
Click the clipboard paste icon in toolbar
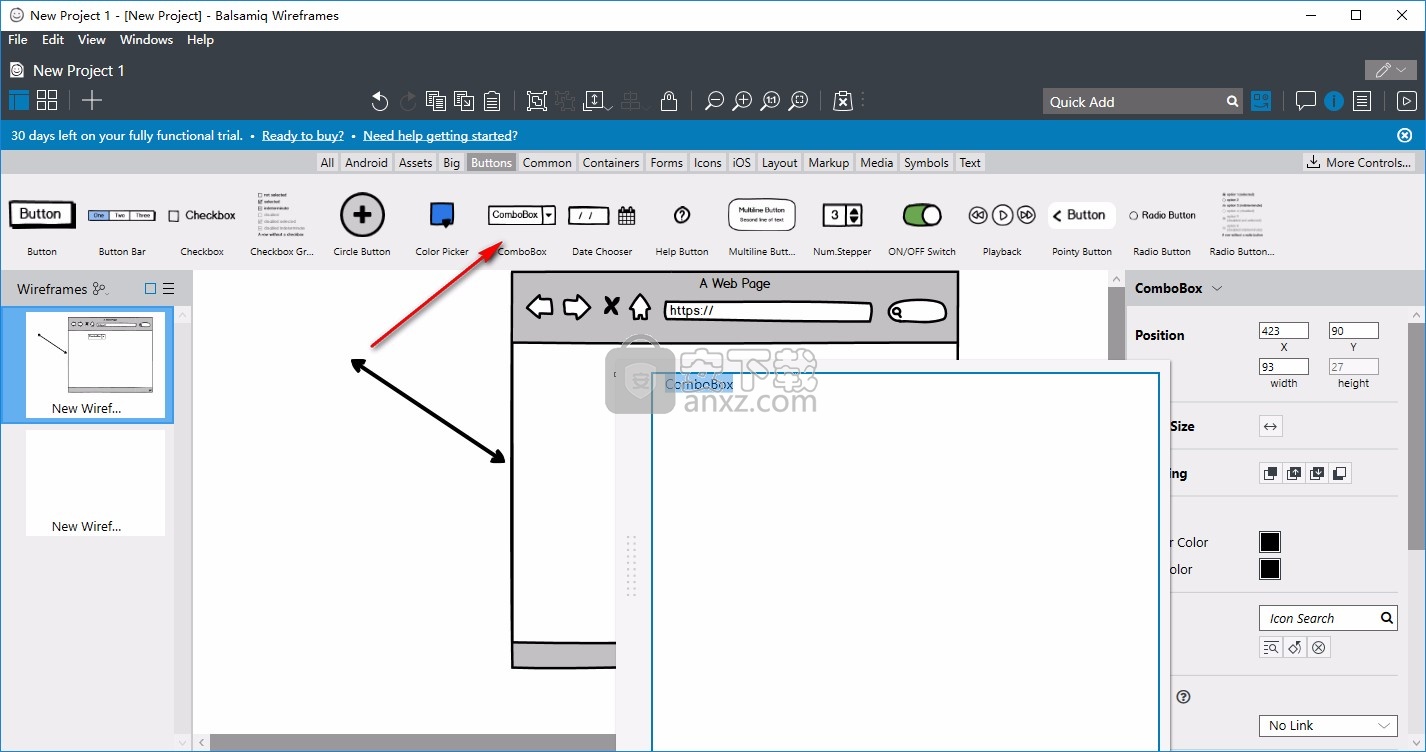[492, 101]
